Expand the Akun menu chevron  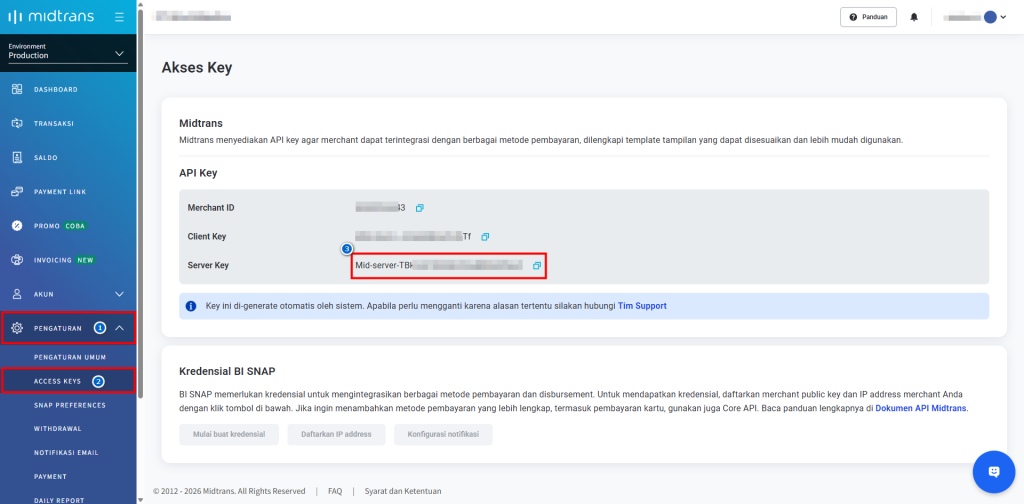(x=120, y=294)
